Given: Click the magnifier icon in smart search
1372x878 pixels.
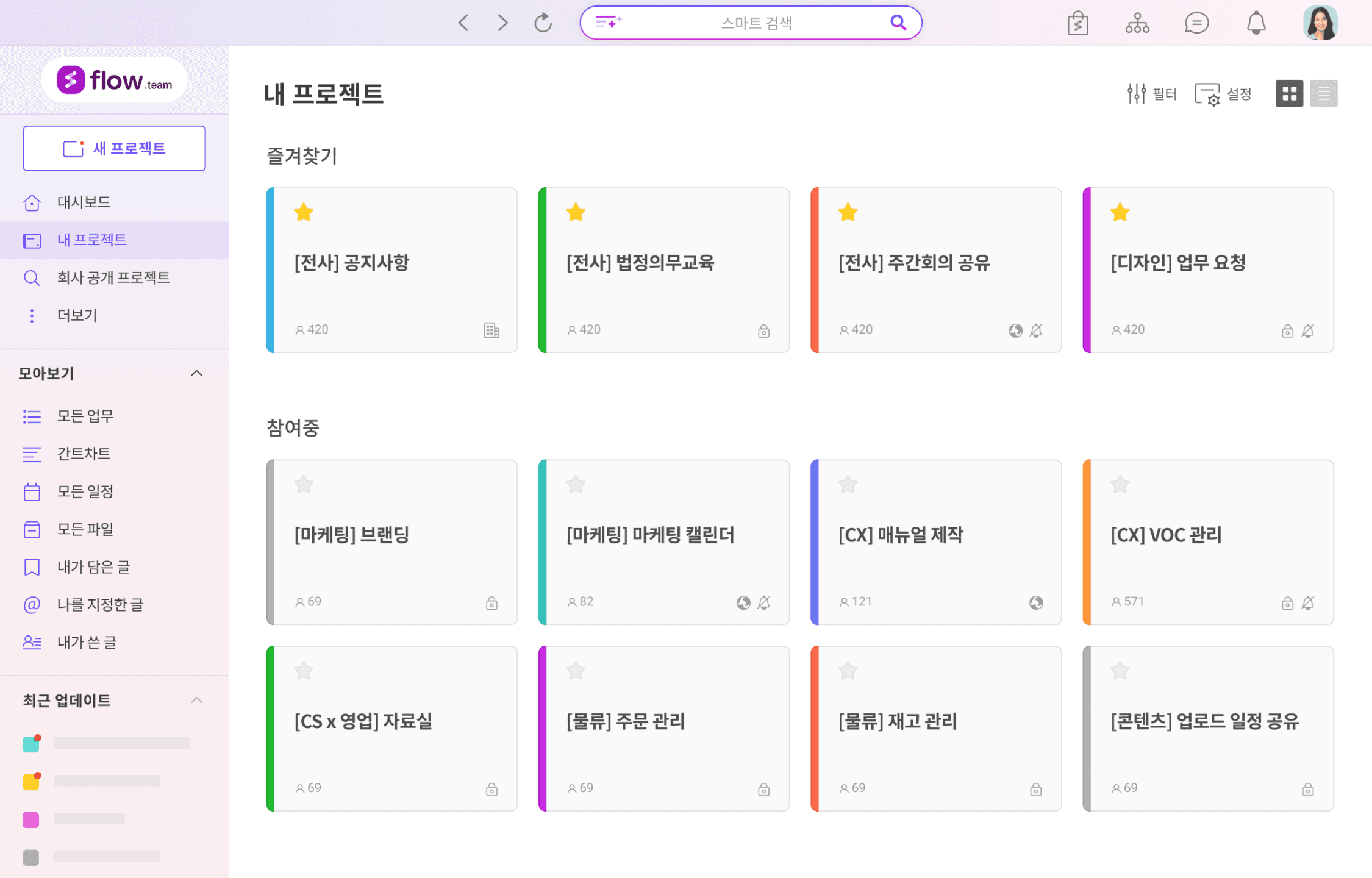Looking at the screenshot, I should (898, 23).
